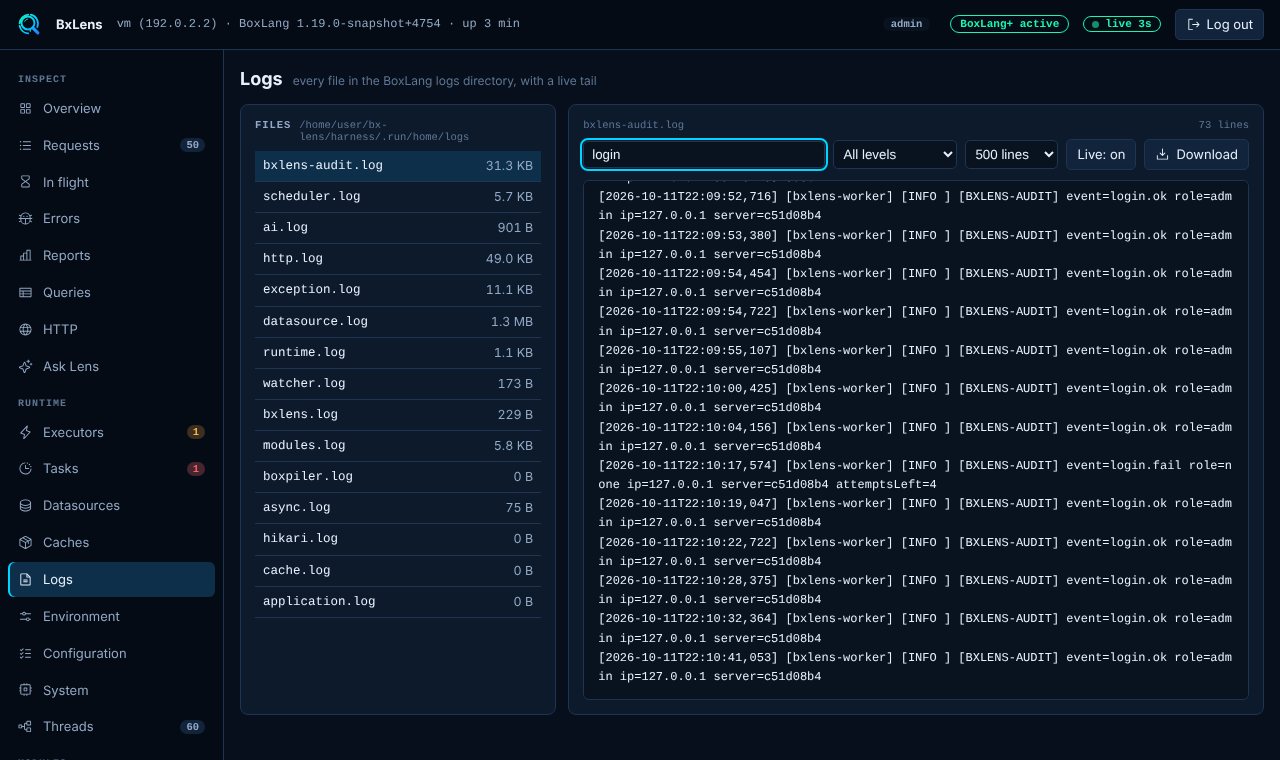Open Overview via its grid icon
The image size is (1280, 760).
click(x=25, y=108)
